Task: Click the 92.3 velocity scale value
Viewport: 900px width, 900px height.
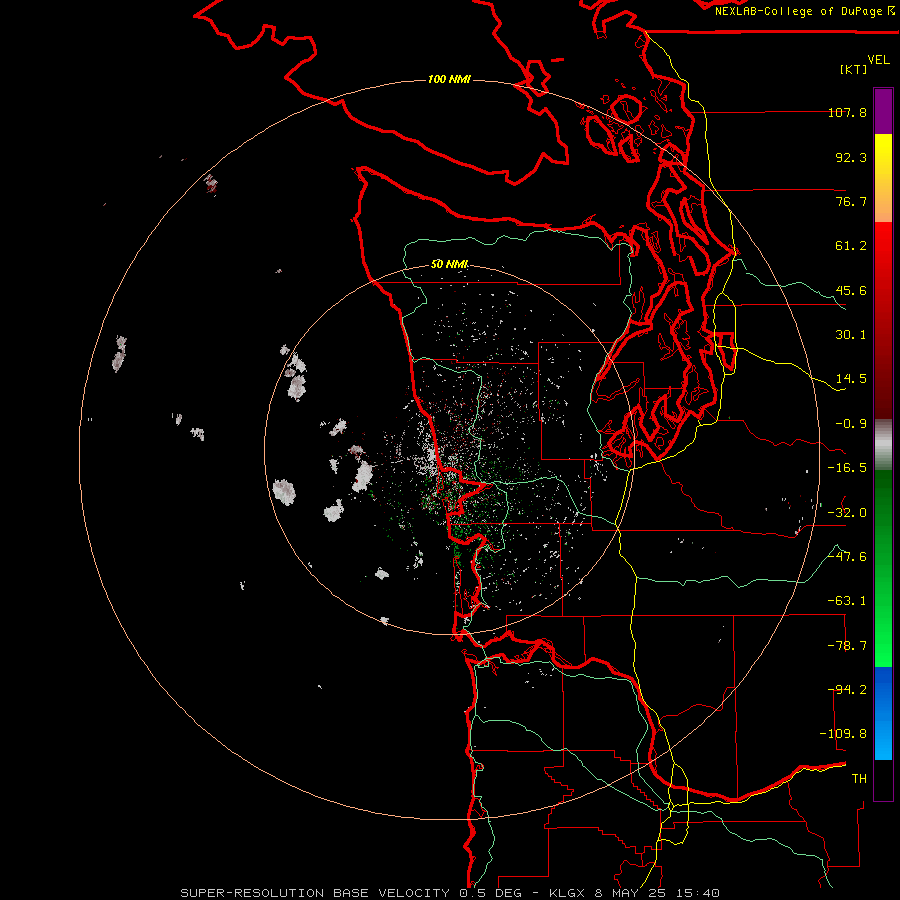Action: click(x=851, y=157)
